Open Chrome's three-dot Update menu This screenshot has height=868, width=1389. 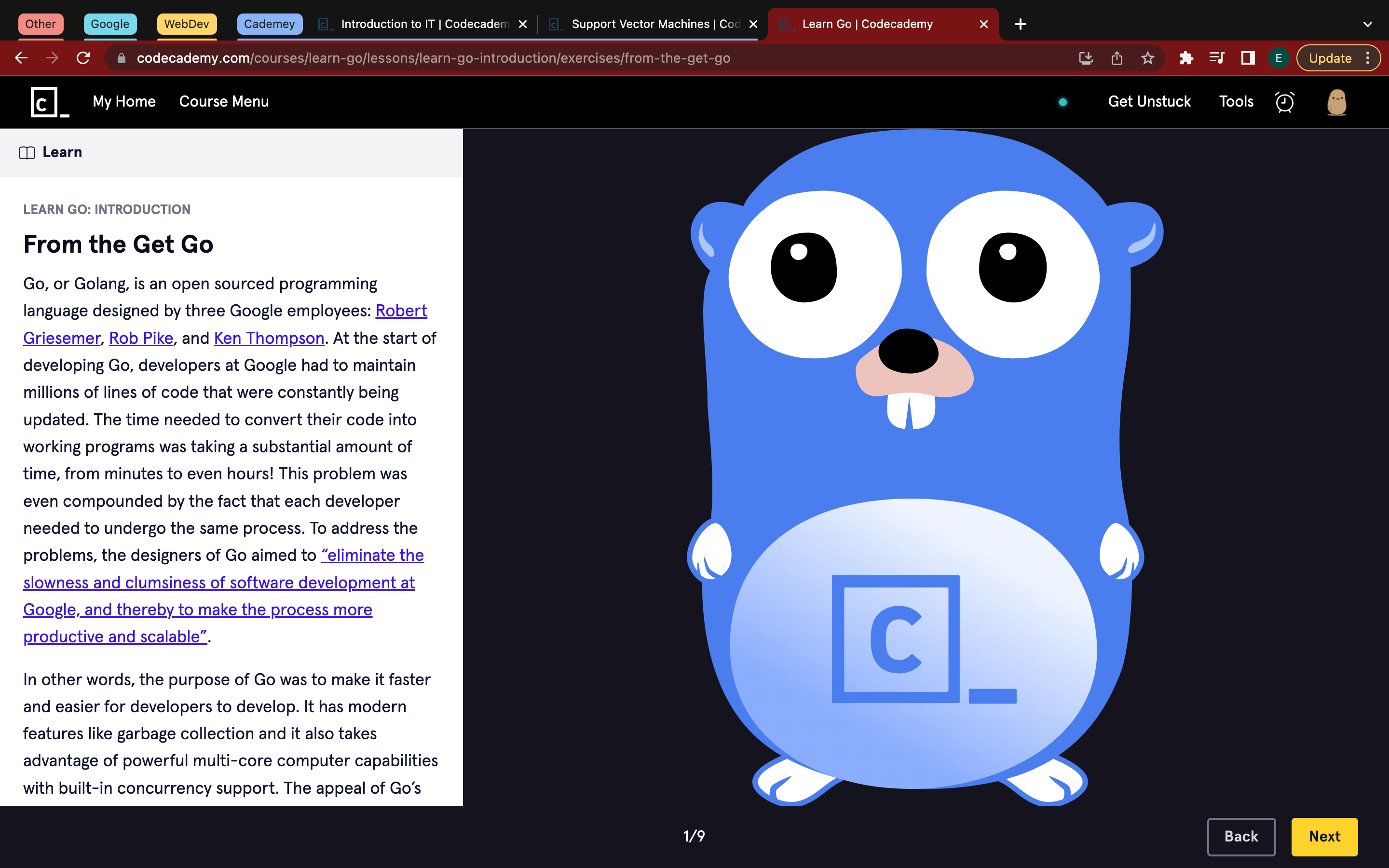(1368, 58)
